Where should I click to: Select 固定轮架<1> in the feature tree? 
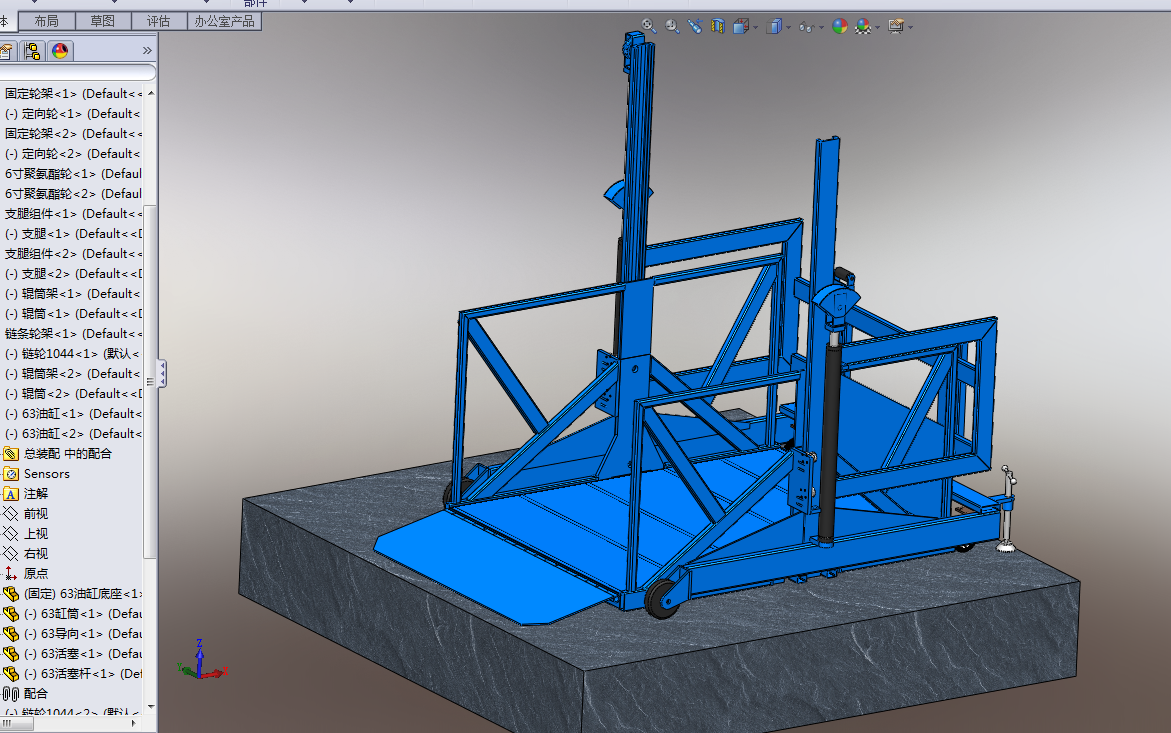pyautogui.click(x=72, y=93)
